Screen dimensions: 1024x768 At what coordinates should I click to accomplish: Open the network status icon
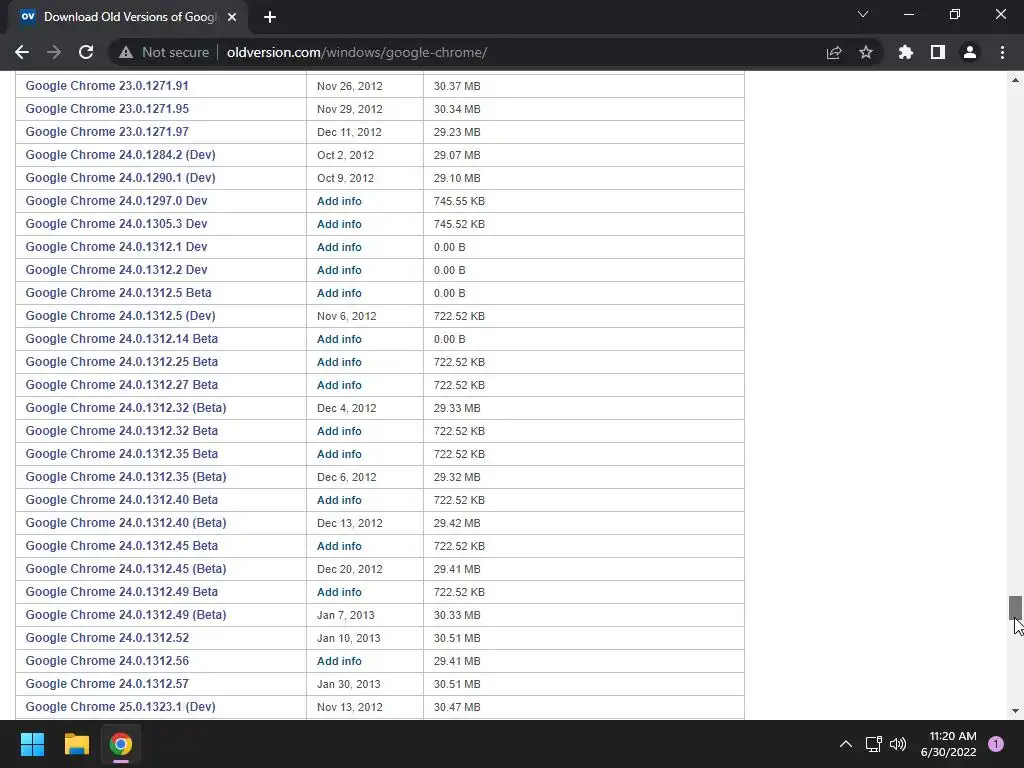coord(873,744)
